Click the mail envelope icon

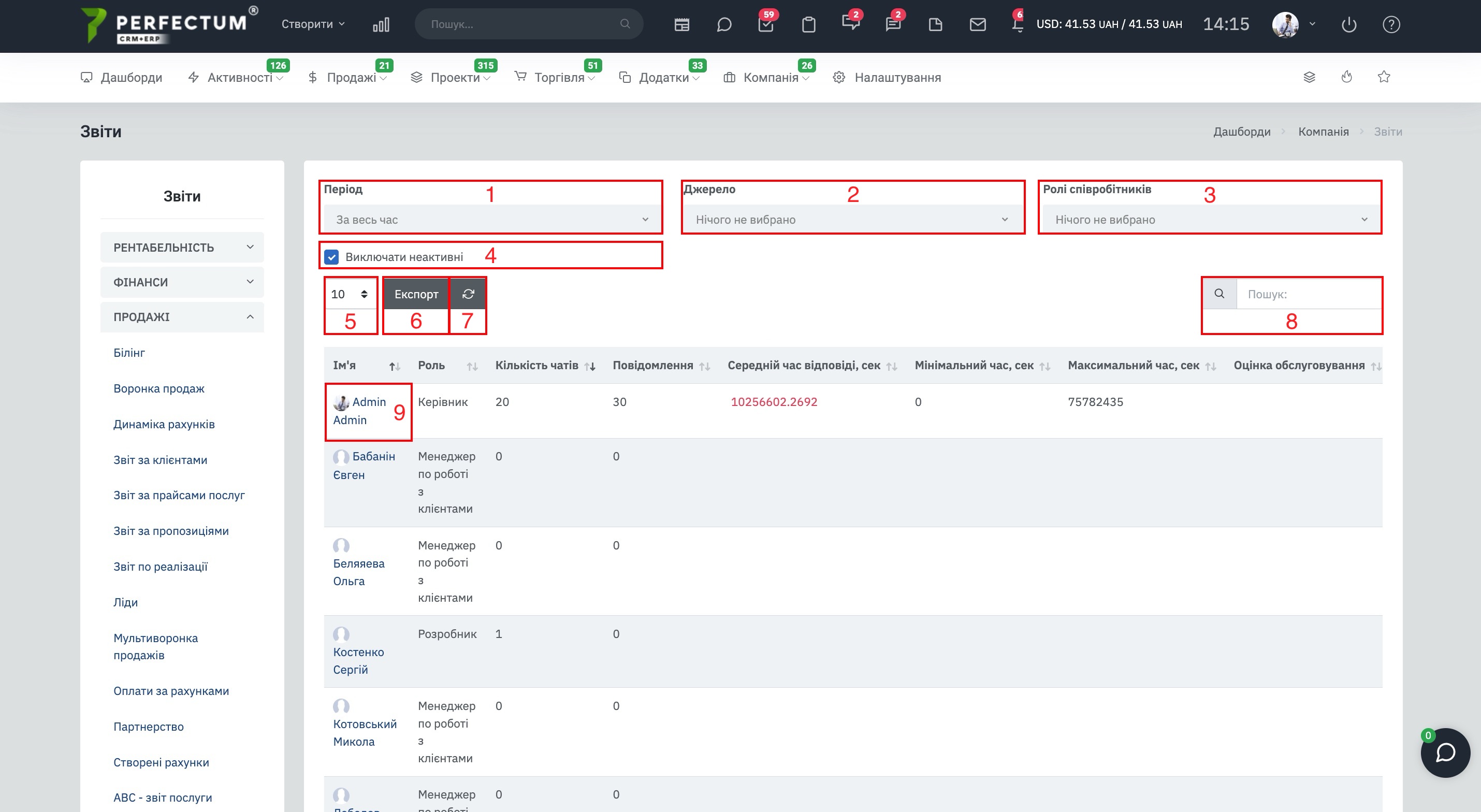click(x=977, y=25)
